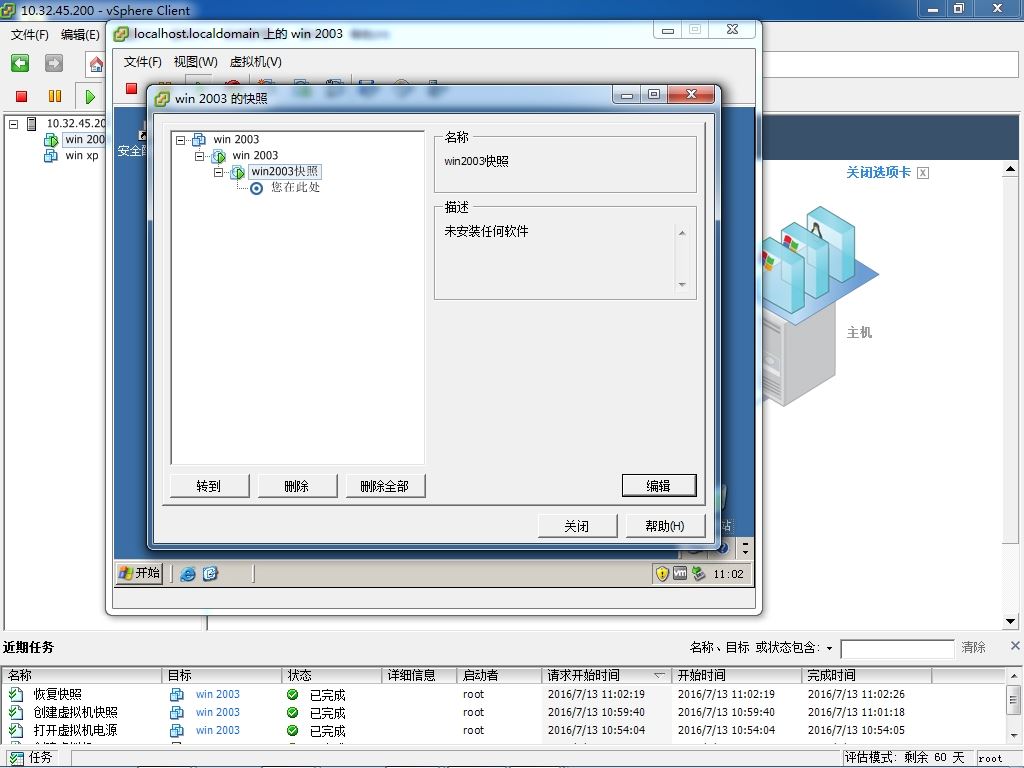The image size is (1024, 768).
Task: Open 虚拟机(V) menu in console window
Action: pyautogui.click(x=255, y=62)
